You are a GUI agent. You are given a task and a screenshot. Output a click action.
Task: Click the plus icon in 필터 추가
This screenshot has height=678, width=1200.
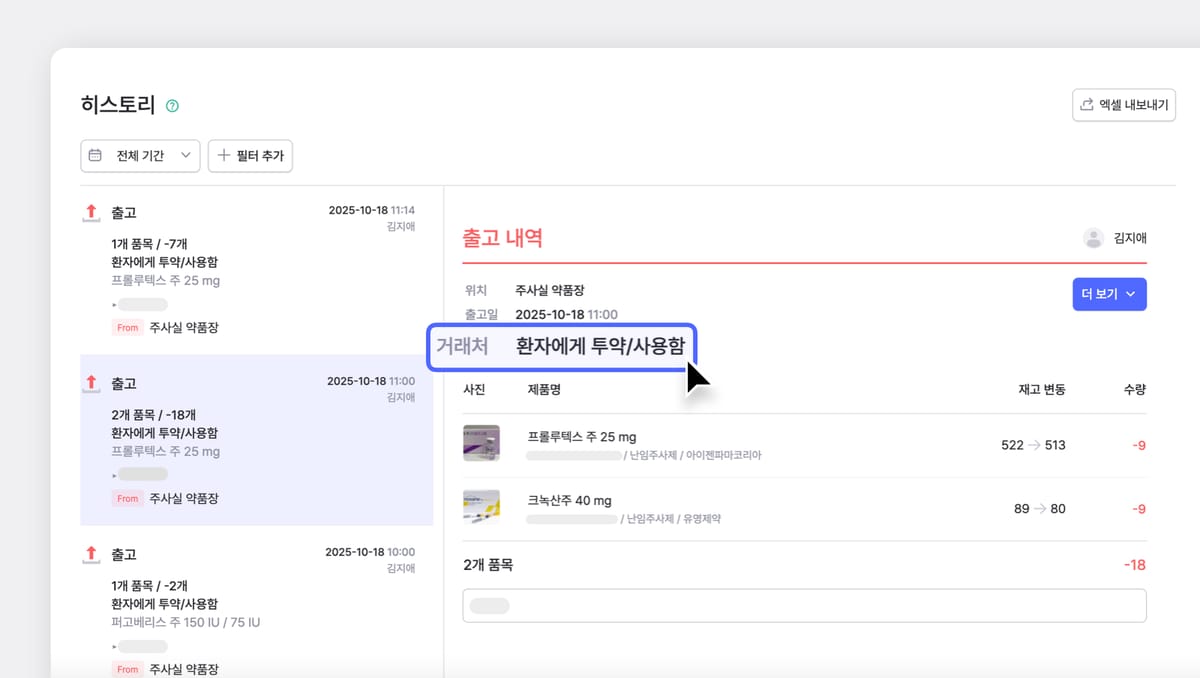[x=224, y=156]
